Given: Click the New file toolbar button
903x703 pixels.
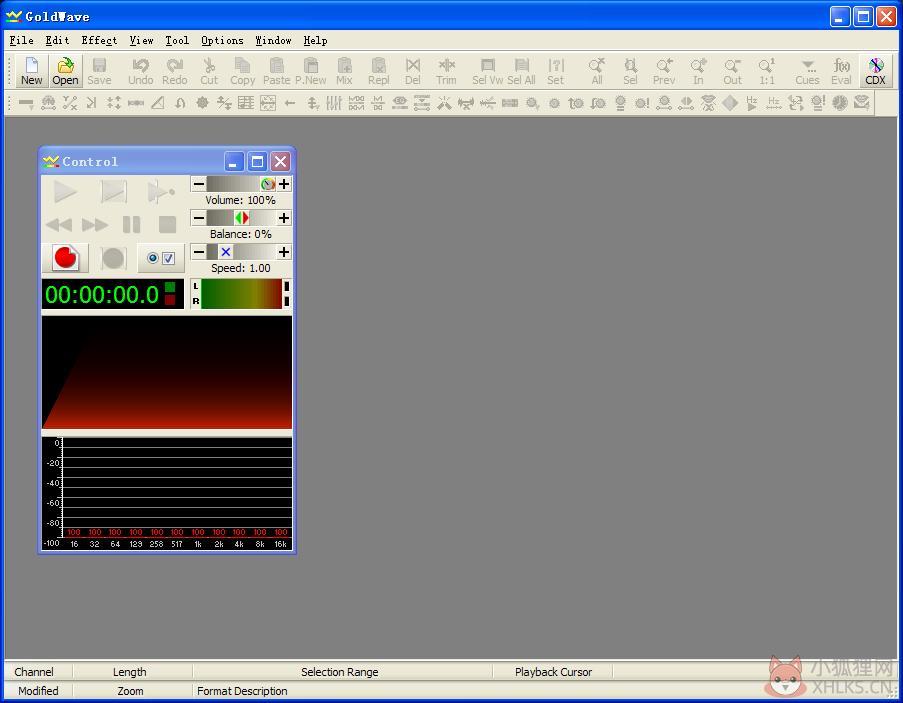Looking at the screenshot, I should [32, 71].
